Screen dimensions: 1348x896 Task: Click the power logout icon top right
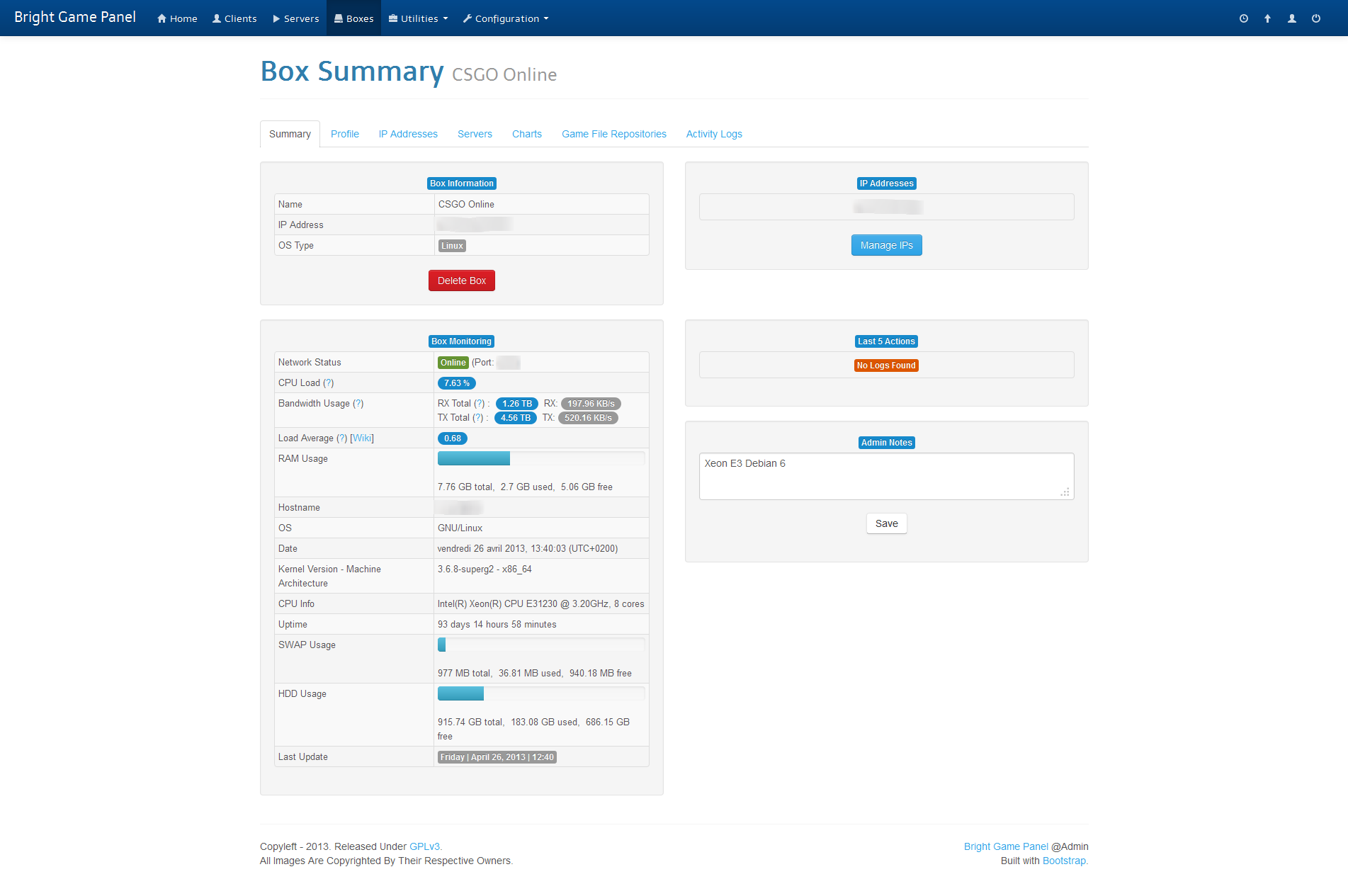tap(1316, 18)
